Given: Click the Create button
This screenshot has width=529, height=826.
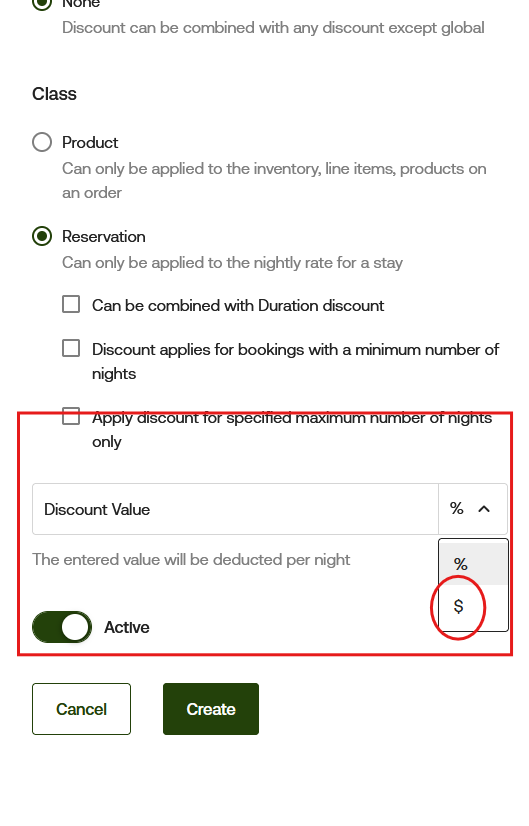Looking at the screenshot, I should click(x=211, y=709).
